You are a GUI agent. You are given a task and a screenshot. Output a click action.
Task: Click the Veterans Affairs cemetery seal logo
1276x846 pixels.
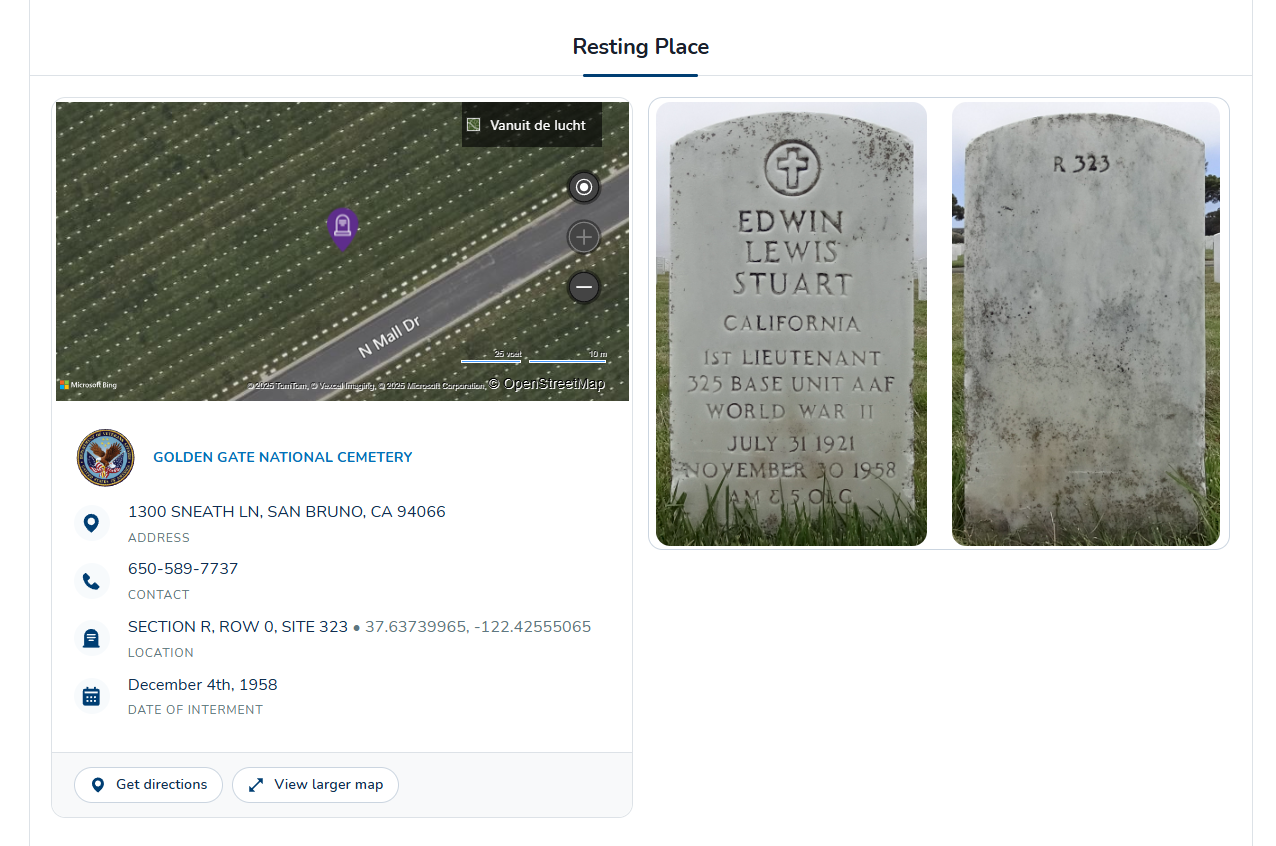coord(105,458)
